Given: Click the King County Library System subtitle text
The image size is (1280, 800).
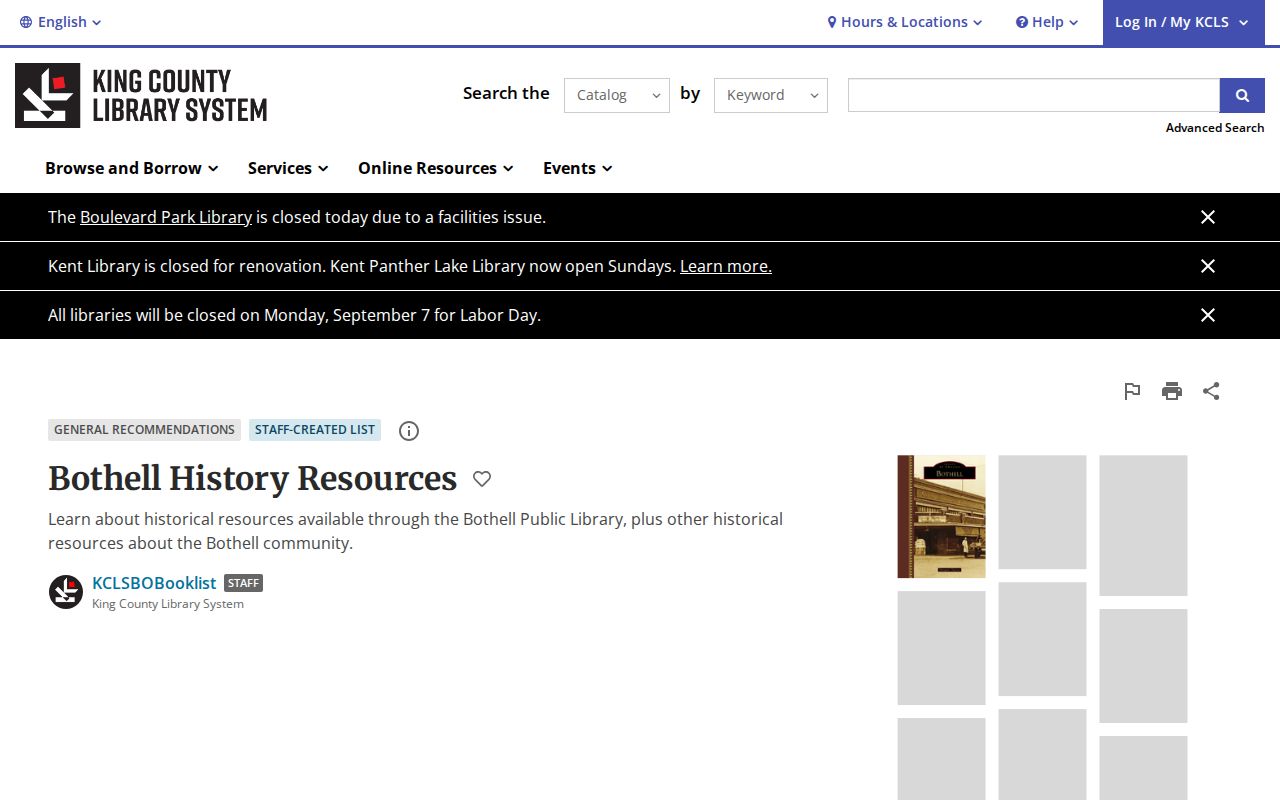Looking at the screenshot, I should (x=168, y=604).
